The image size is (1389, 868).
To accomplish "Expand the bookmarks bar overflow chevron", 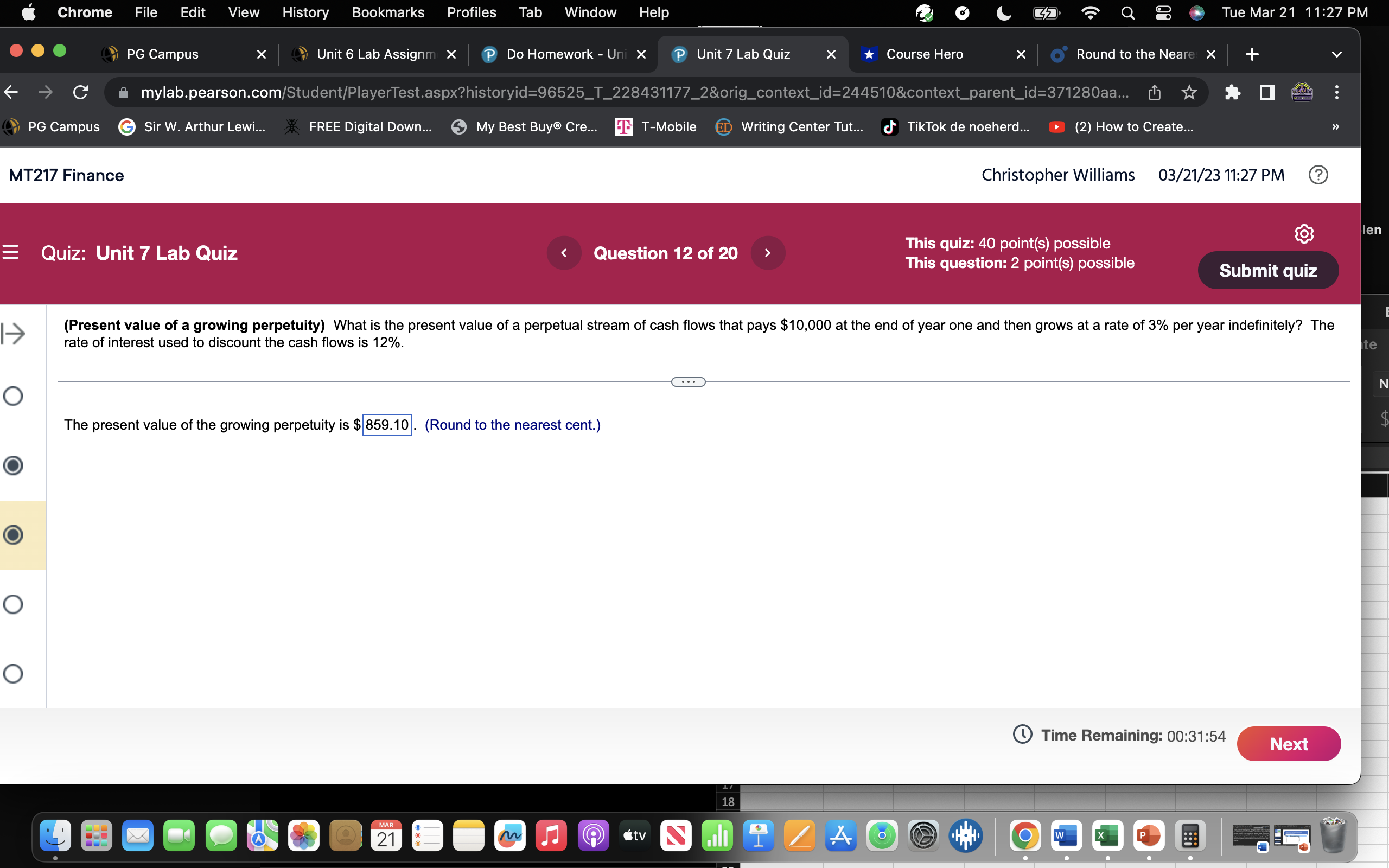I will click(1336, 127).
